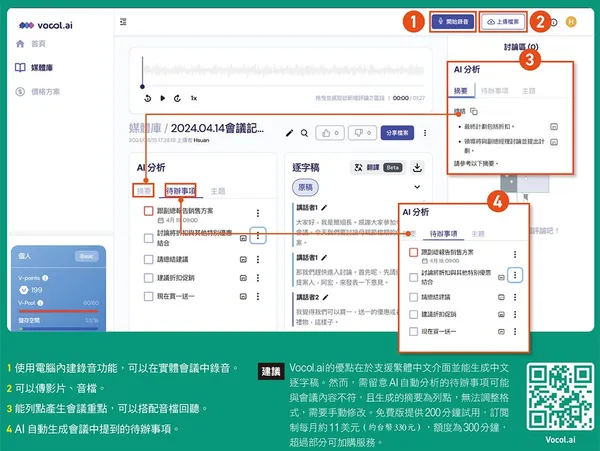Click the comment icon for 現在買一送一
This screenshot has width=600, height=451.
(x=243, y=296)
